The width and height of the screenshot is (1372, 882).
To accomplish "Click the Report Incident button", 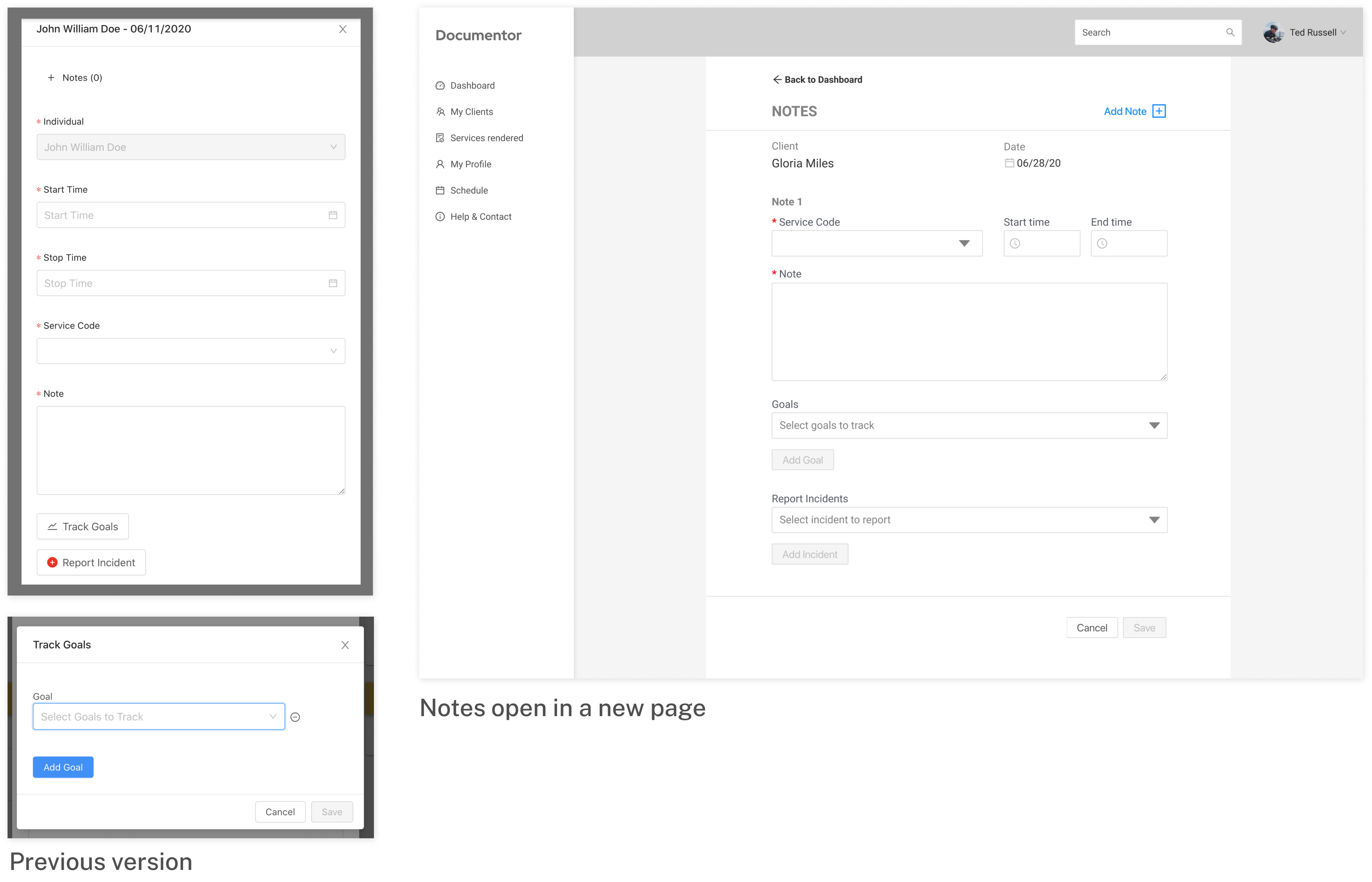I will pyautogui.click(x=91, y=562).
